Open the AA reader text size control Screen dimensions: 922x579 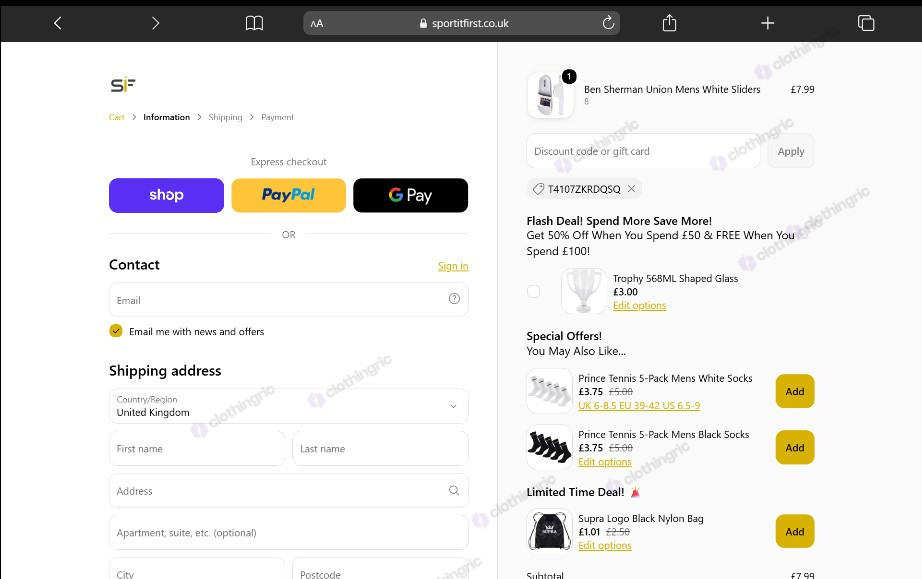[x=317, y=24]
